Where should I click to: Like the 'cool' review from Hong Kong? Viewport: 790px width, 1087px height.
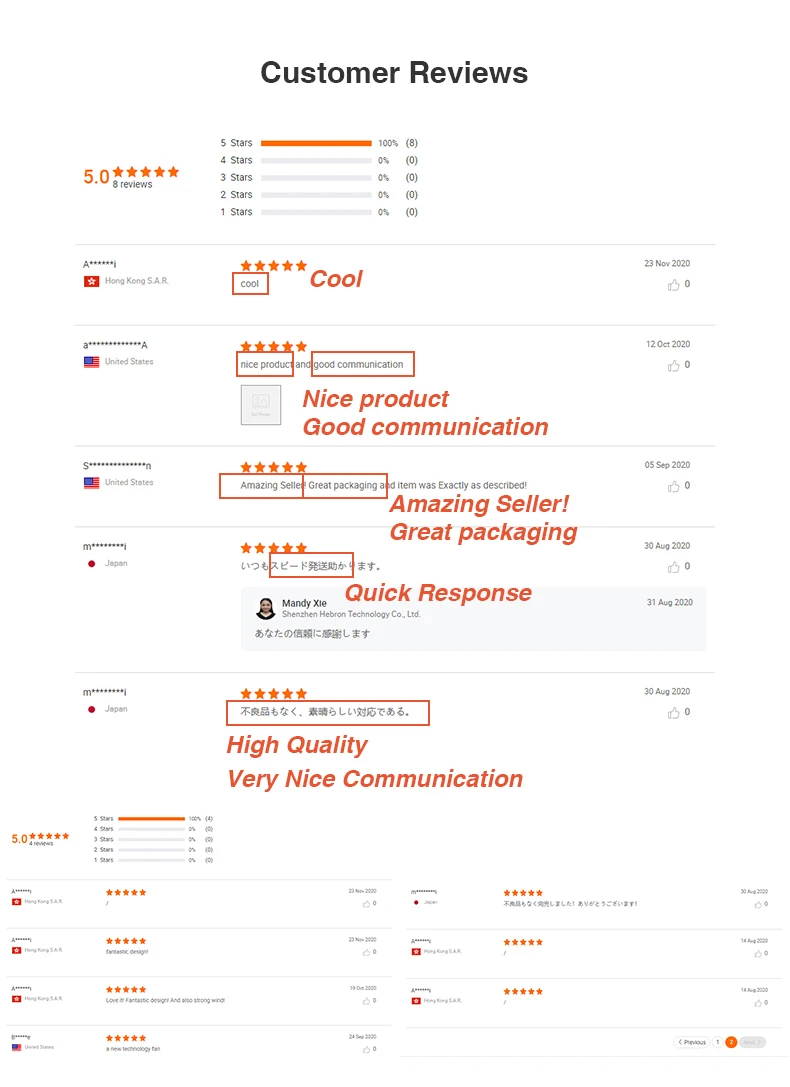pyautogui.click(x=674, y=285)
